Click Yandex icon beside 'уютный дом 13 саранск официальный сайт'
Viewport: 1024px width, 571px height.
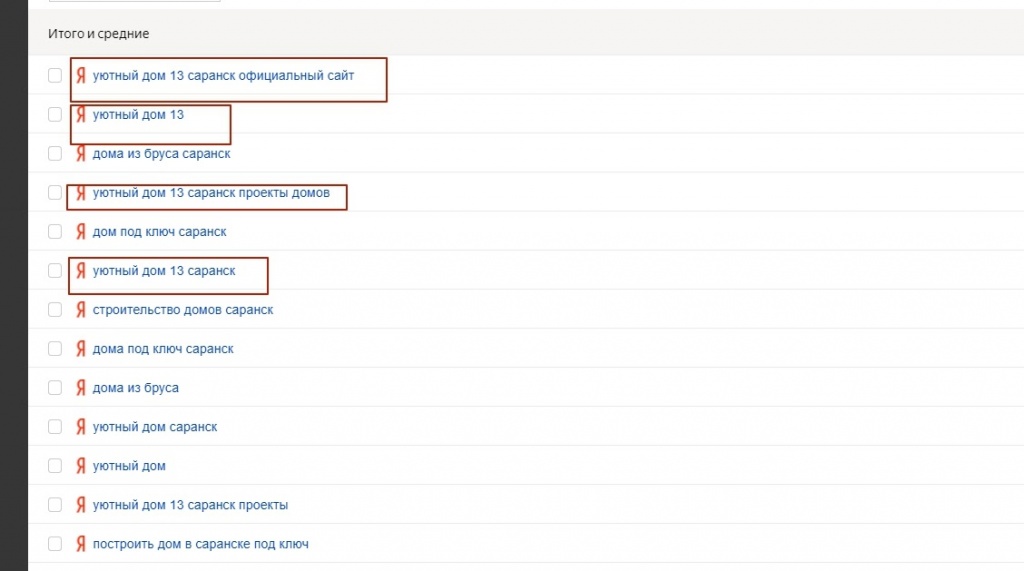pyautogui.click(x=80, y=75)
